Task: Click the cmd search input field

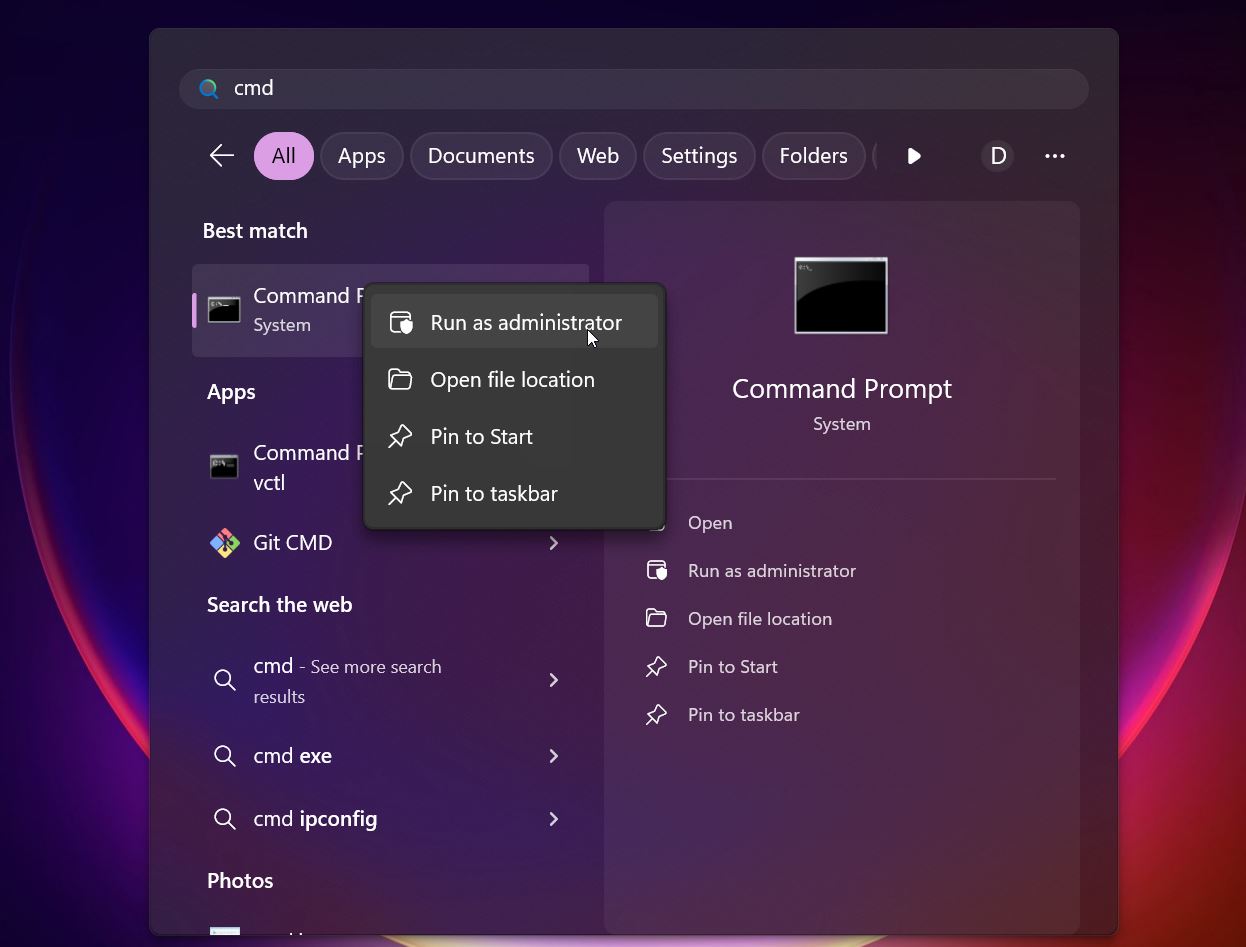Action: click(x=634, y=88)
